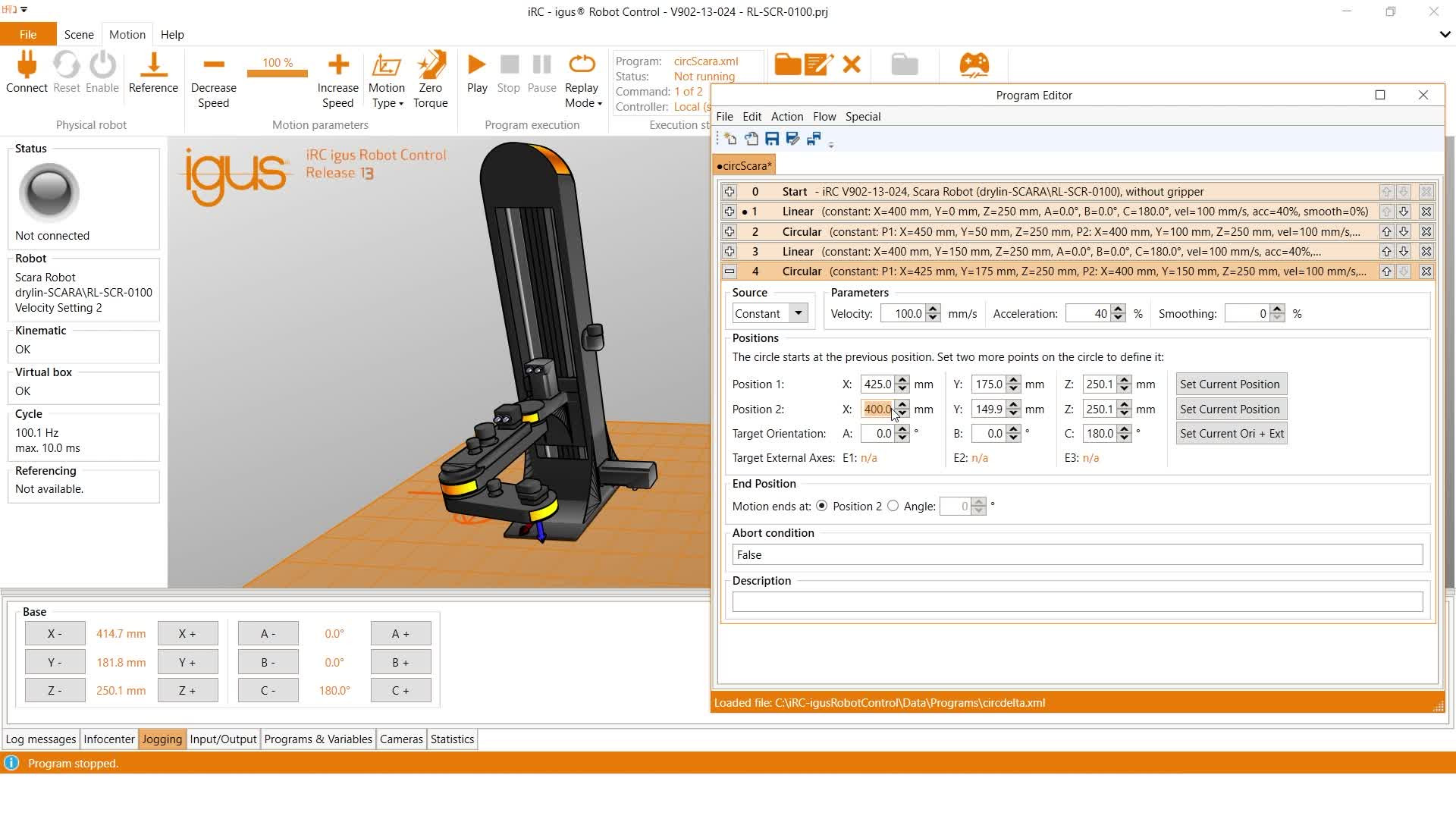Image resolution: width=1456 pixels, height=819 pixels.
Task: Open toolbar overflow options in Program Editor
Action: click(831, 144)
